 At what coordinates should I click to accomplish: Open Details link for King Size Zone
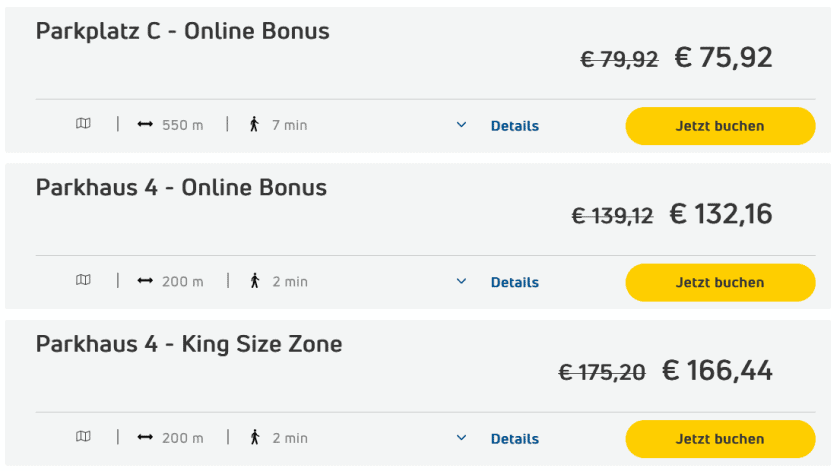coord(514,438)
